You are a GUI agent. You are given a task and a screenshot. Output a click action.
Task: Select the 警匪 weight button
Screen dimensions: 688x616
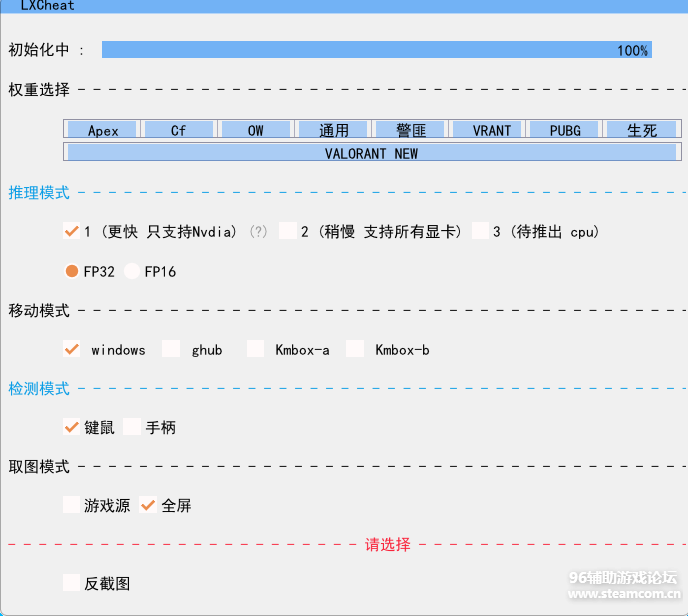tap(410, 130)
